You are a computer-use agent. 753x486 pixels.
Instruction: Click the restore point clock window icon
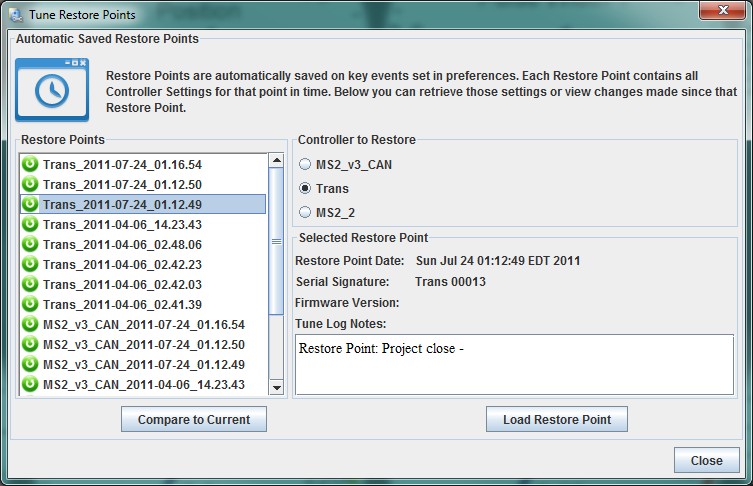coord(52,90)
